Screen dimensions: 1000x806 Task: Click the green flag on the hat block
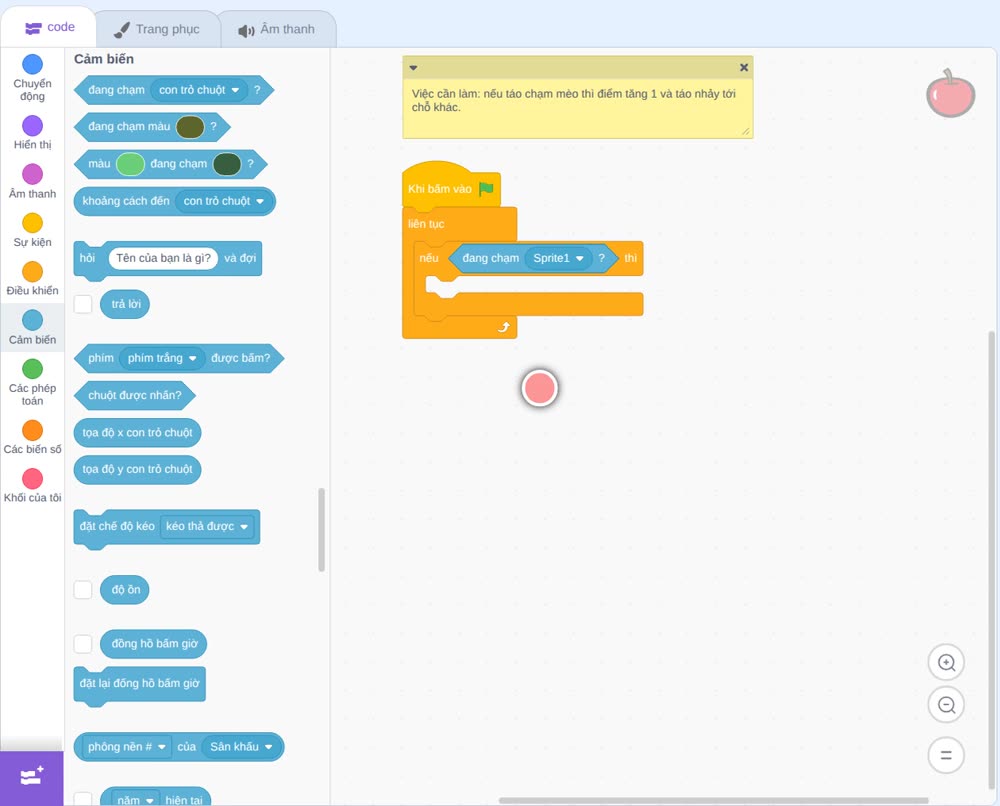(486, 189)
